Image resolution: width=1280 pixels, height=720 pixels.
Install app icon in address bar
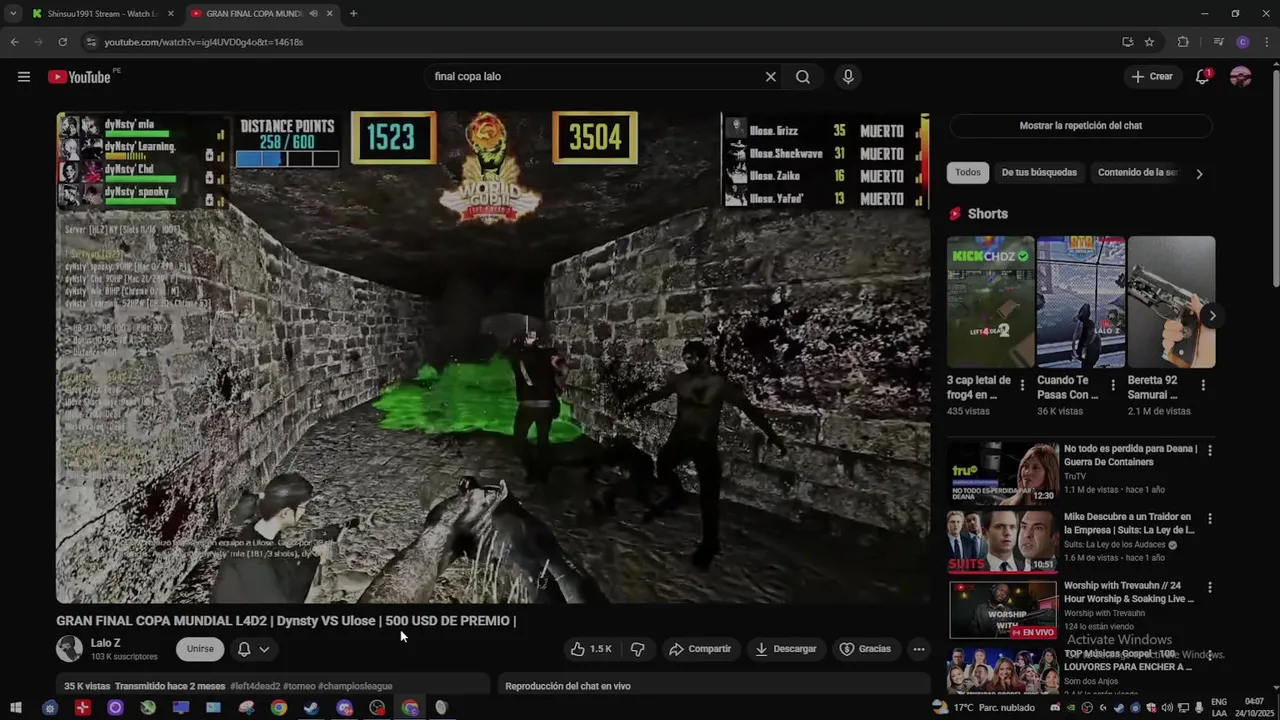(1128, 42)
